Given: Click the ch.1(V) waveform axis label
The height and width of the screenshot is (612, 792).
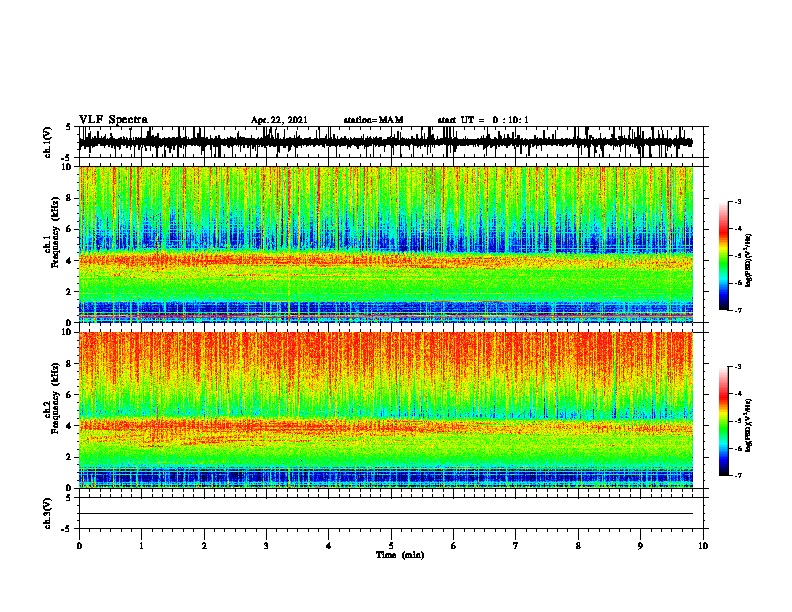Looking at the screenshot, I should (48, 142).
